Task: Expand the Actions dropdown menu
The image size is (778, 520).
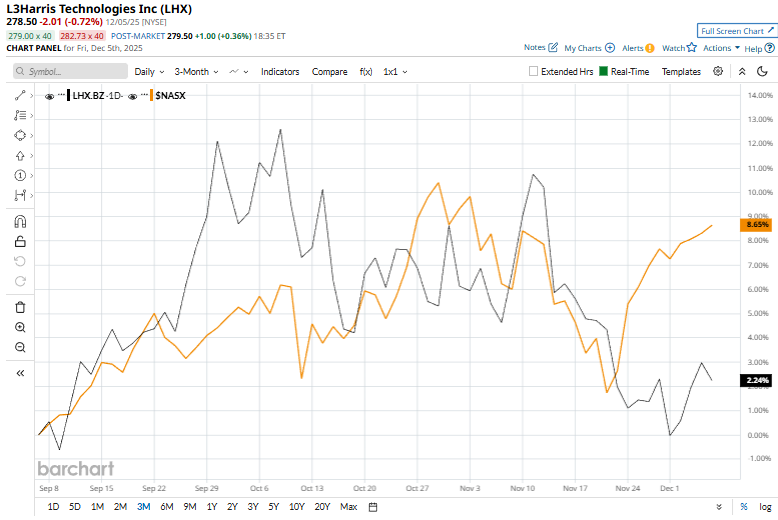Action: 721,48
